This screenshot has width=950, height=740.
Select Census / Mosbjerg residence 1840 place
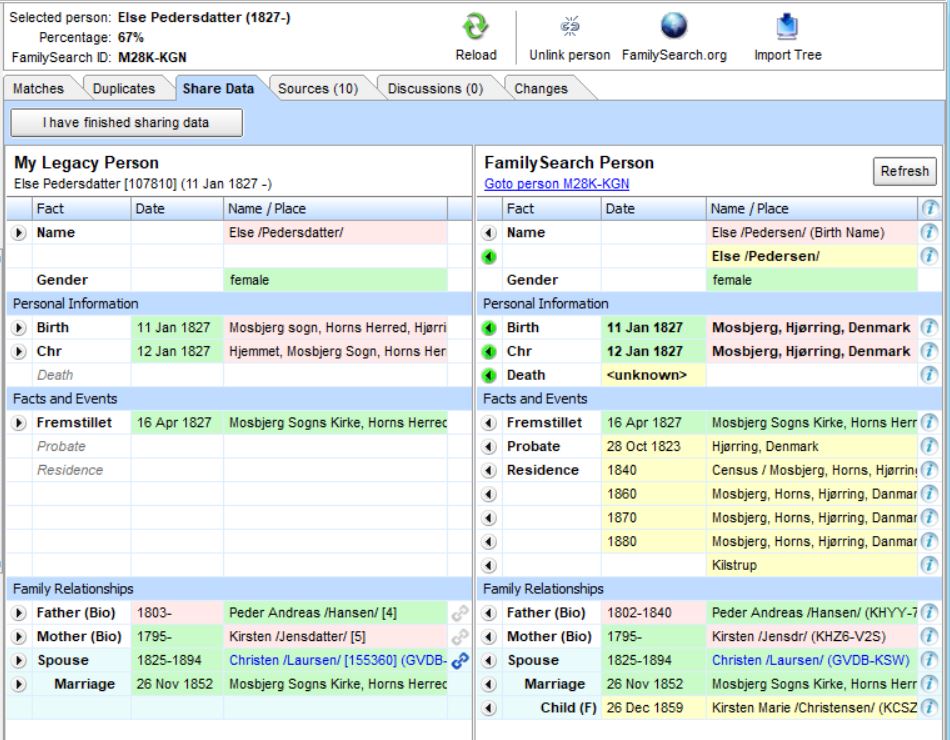(x=811, y=470)
